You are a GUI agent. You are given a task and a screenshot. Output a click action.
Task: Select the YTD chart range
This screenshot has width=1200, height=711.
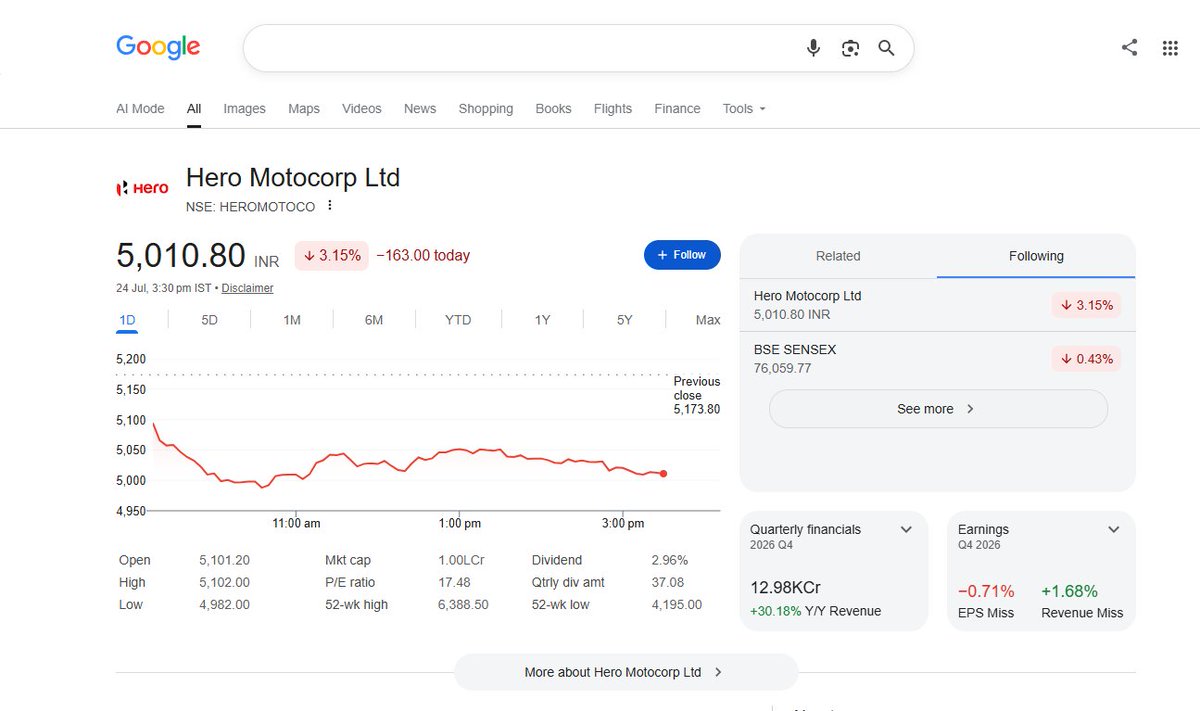(458, 320)
